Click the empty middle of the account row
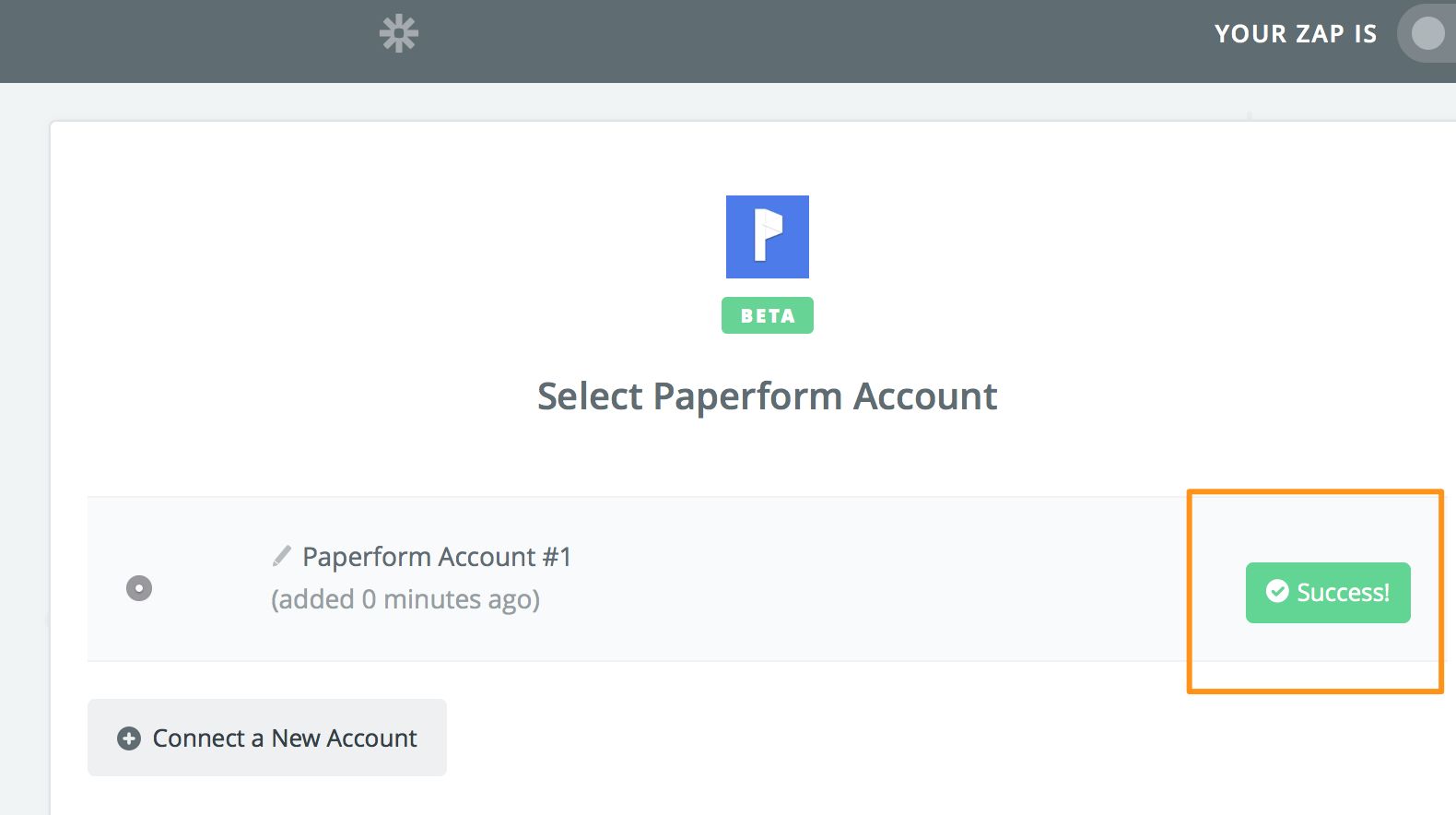 click(x=875, y=579)
